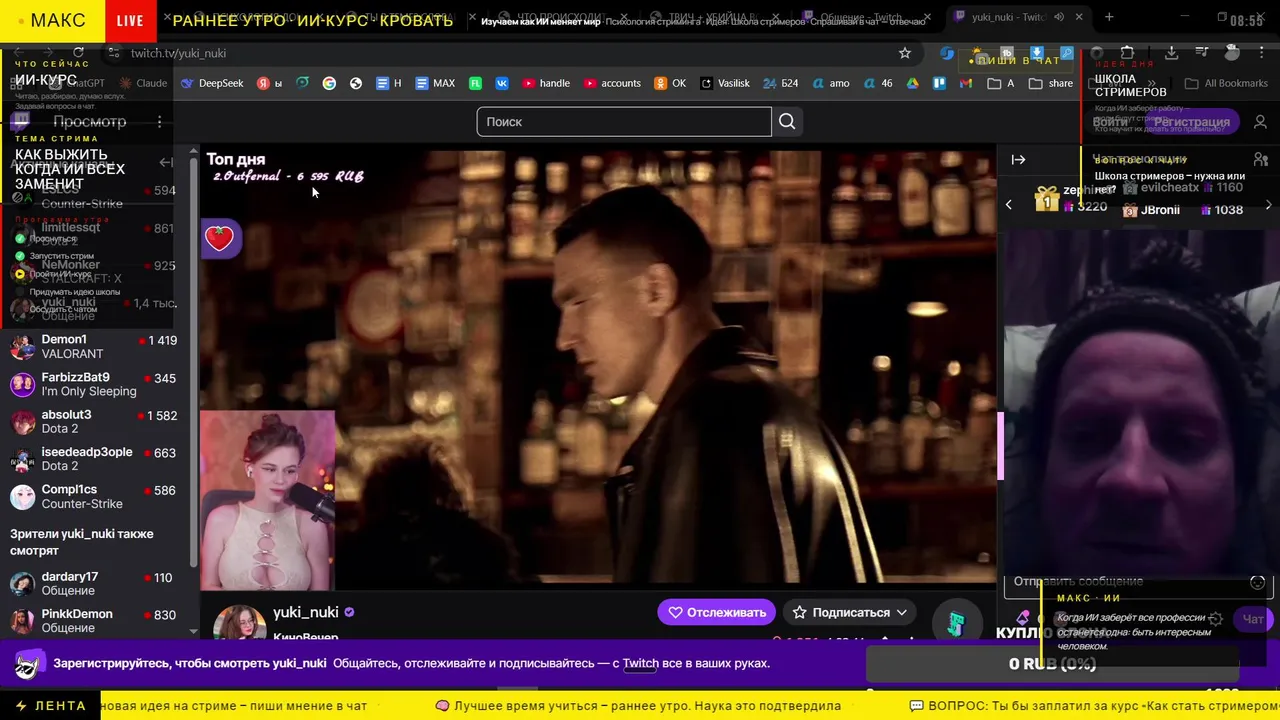Click JBronii in gift leaderboard
1280x720 pixels.
[1160, 210]
